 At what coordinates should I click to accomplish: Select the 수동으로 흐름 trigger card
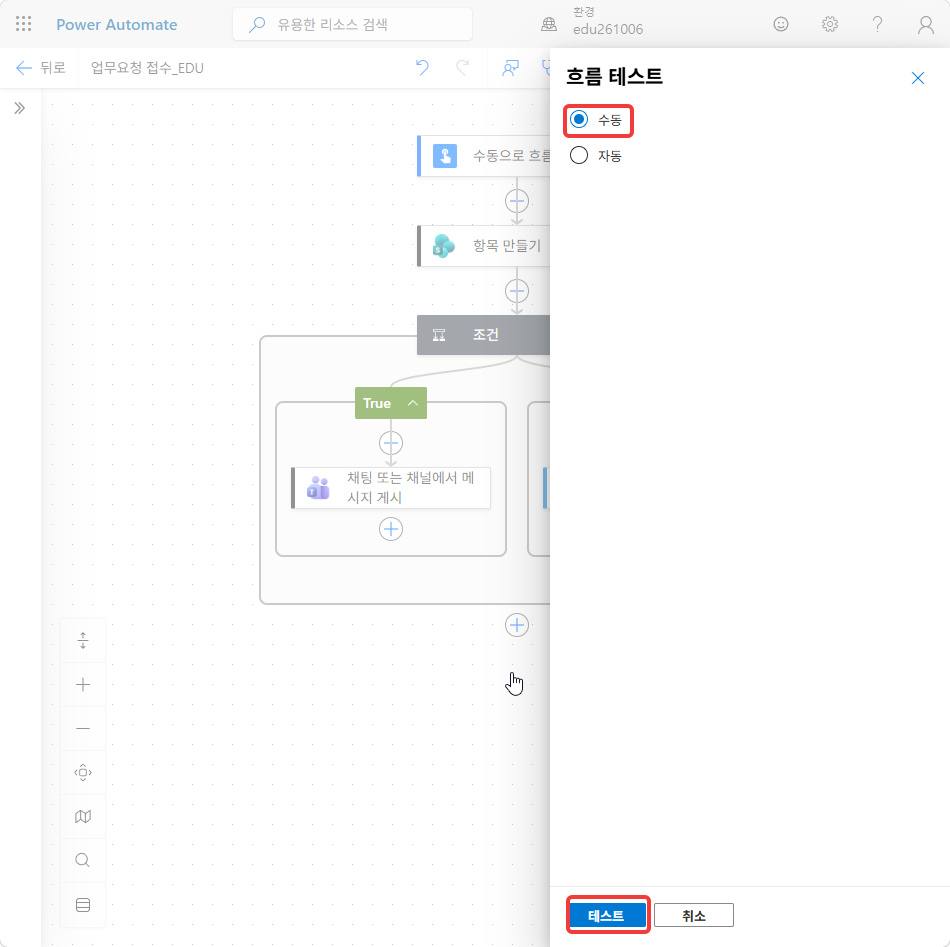point(483,156)
